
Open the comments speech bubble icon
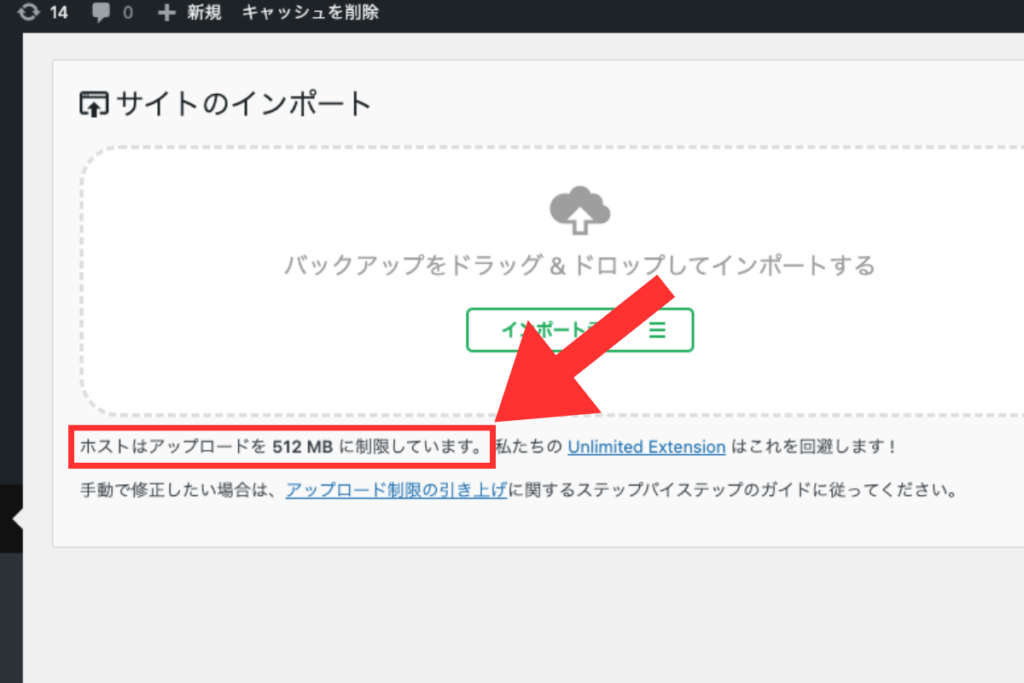coord(102,14)
